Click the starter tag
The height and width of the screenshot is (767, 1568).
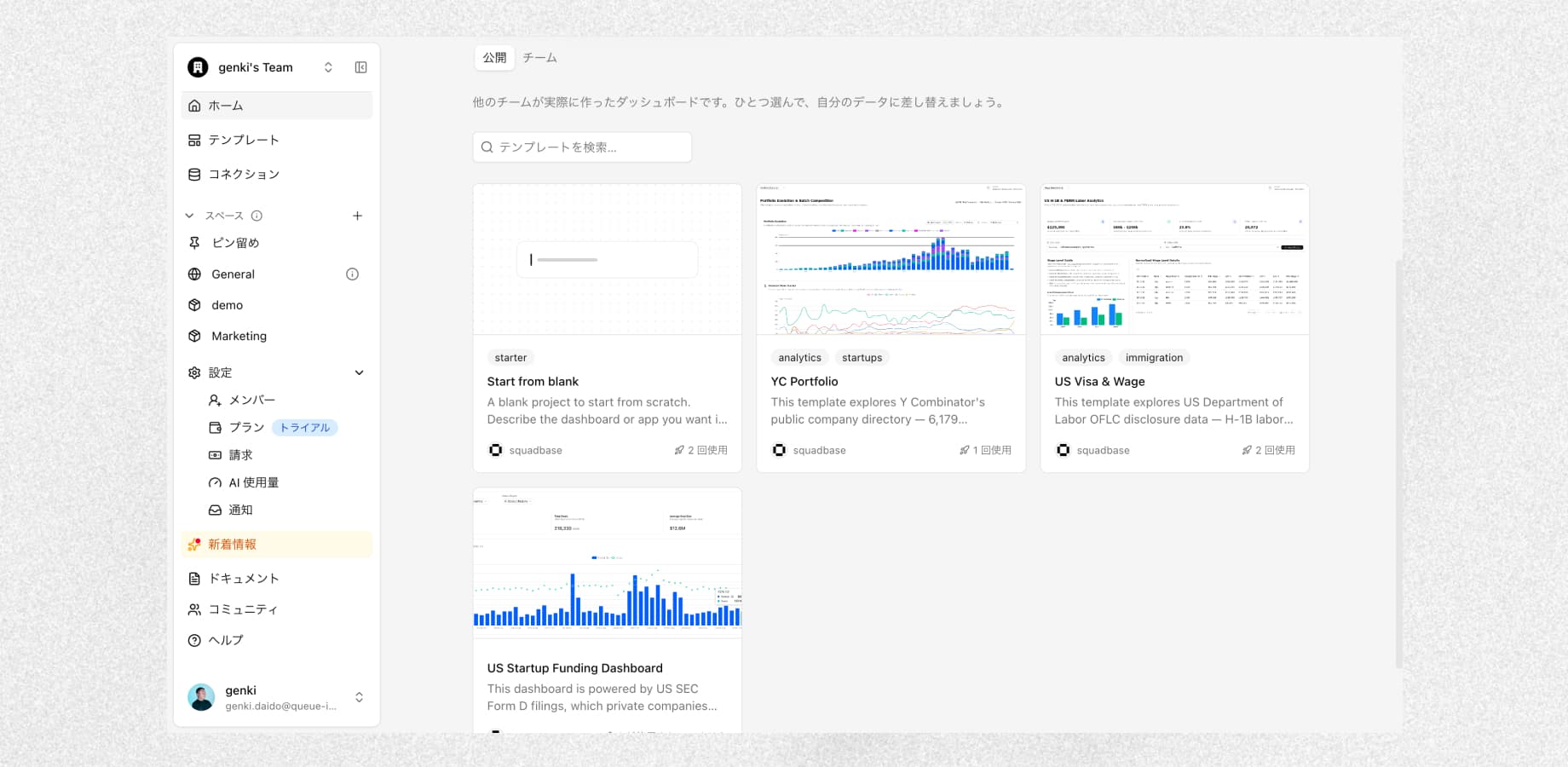(510, 358)
